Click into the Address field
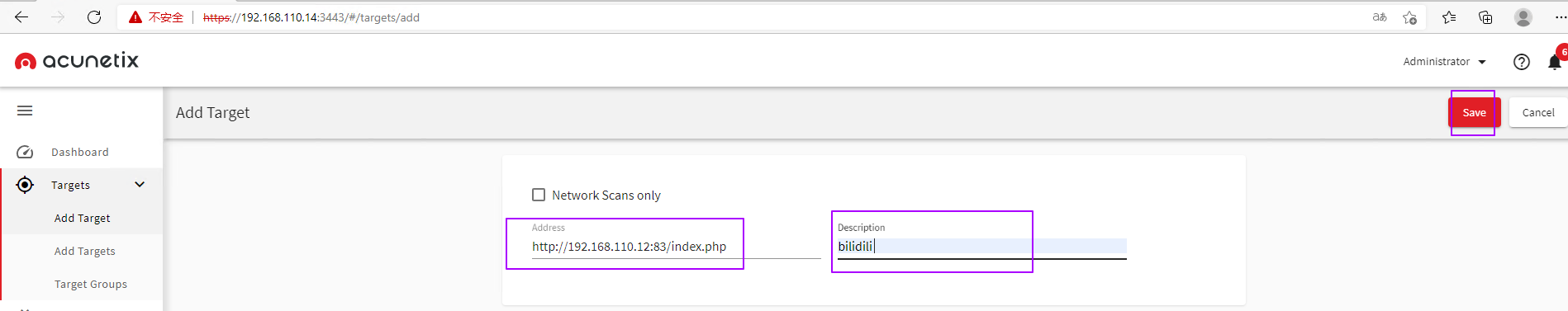The width and height of the screenshot is (1568, 311). [x=676, y=247]
